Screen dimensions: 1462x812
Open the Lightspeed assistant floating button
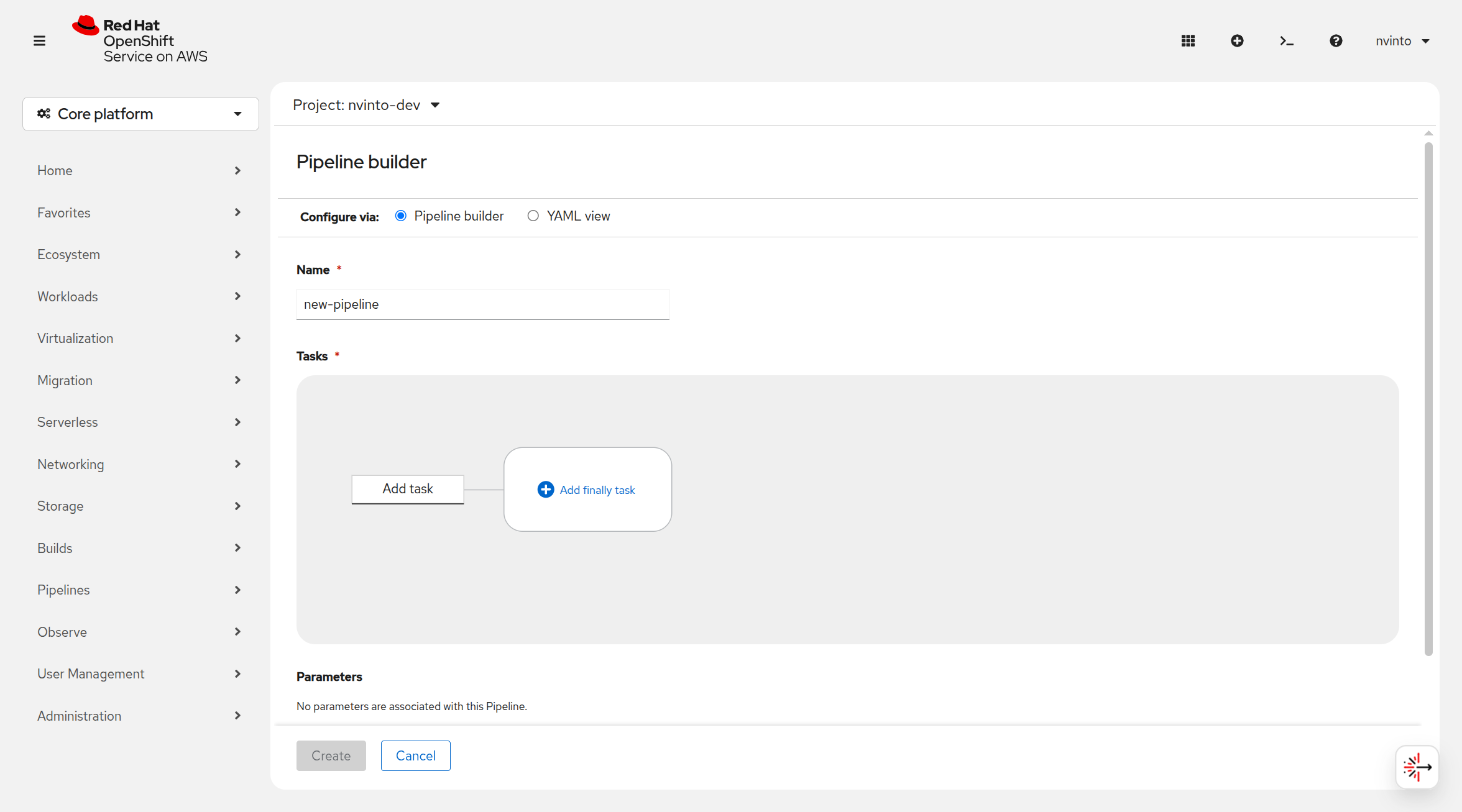(x=1417, y=767)
